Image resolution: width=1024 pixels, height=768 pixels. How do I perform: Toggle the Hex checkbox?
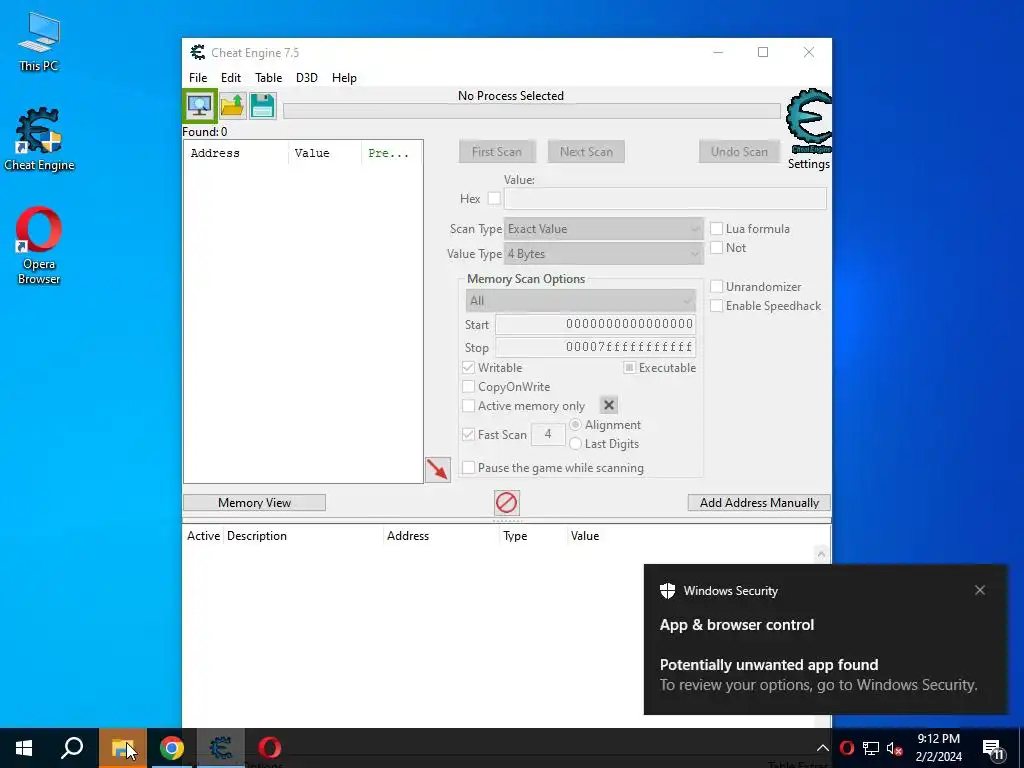coord(494,198)
